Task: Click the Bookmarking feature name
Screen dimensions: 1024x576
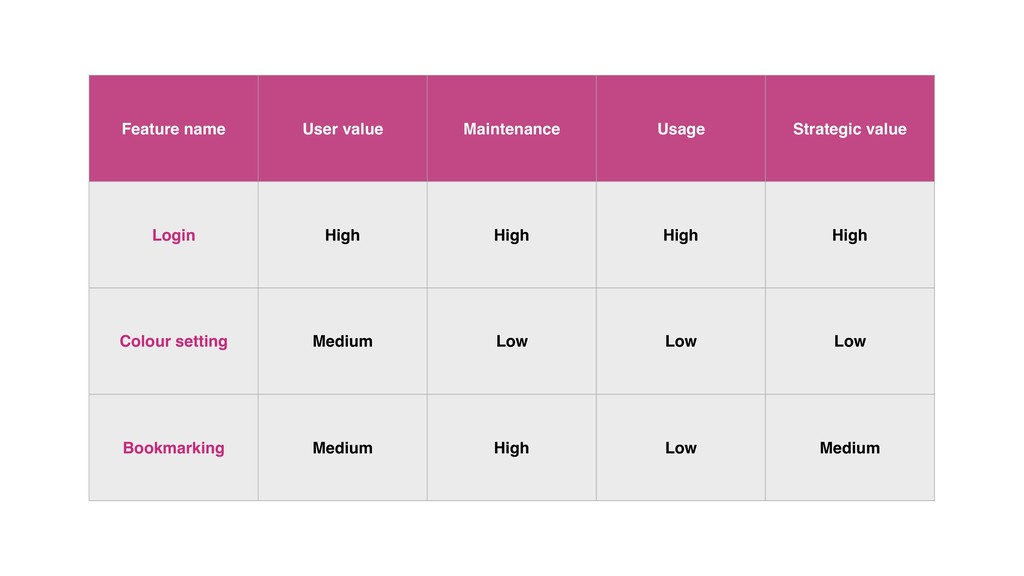Action: (173, 448)
